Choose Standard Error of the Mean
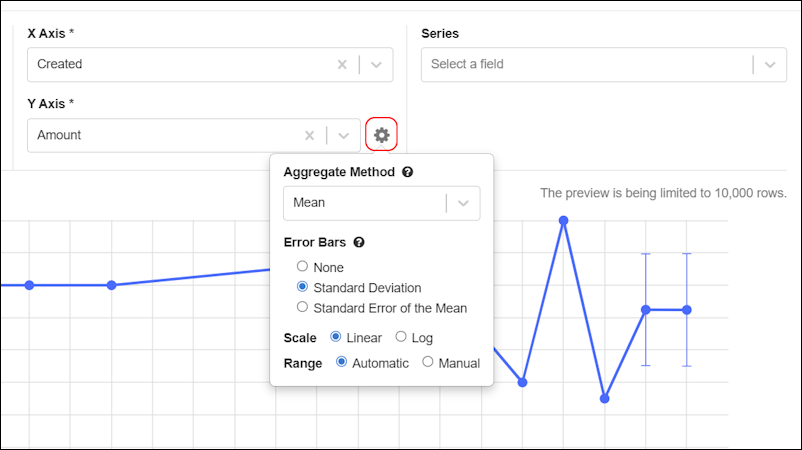802x450 pixels. click(302, 308)
